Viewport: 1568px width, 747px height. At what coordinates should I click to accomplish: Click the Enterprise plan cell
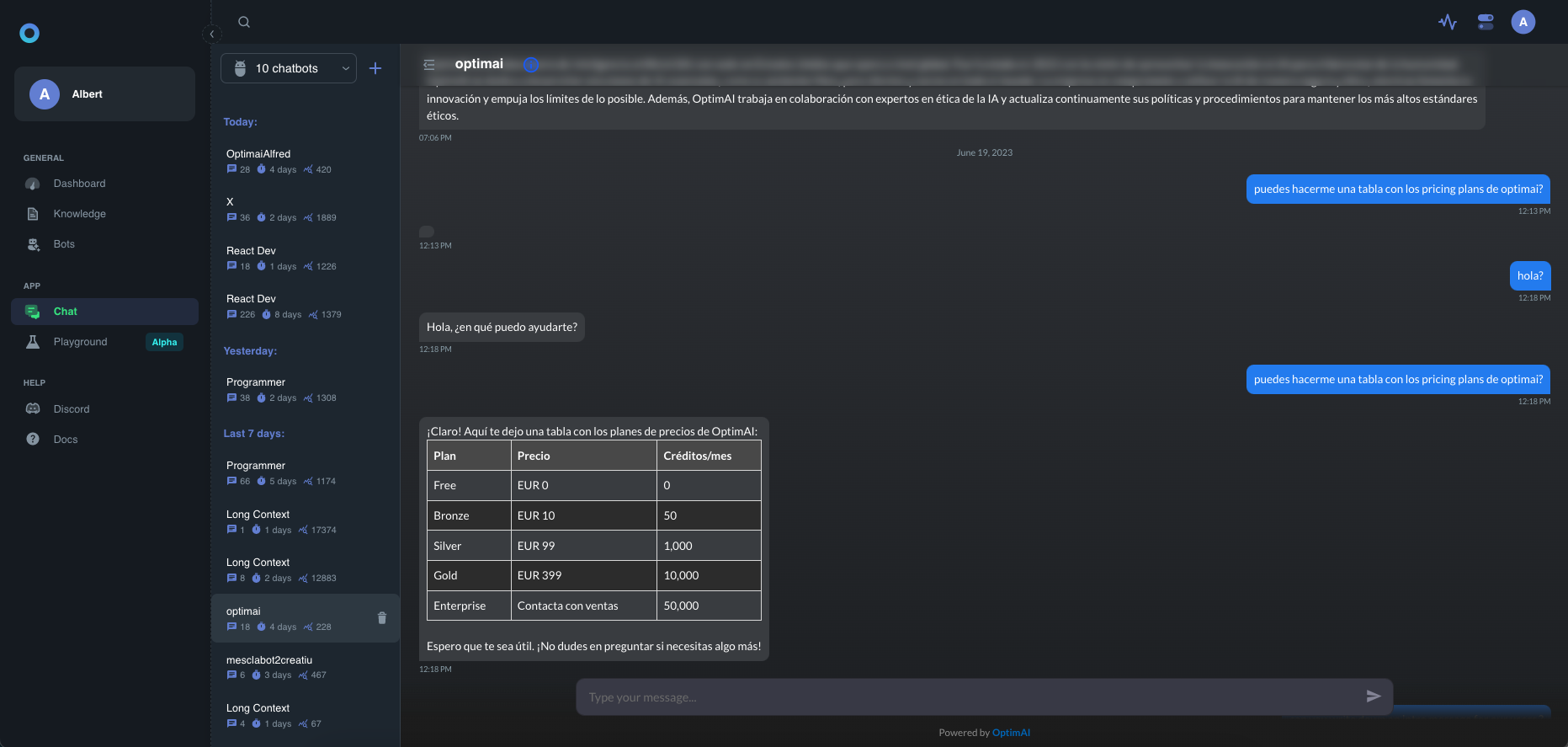[469, 606]
